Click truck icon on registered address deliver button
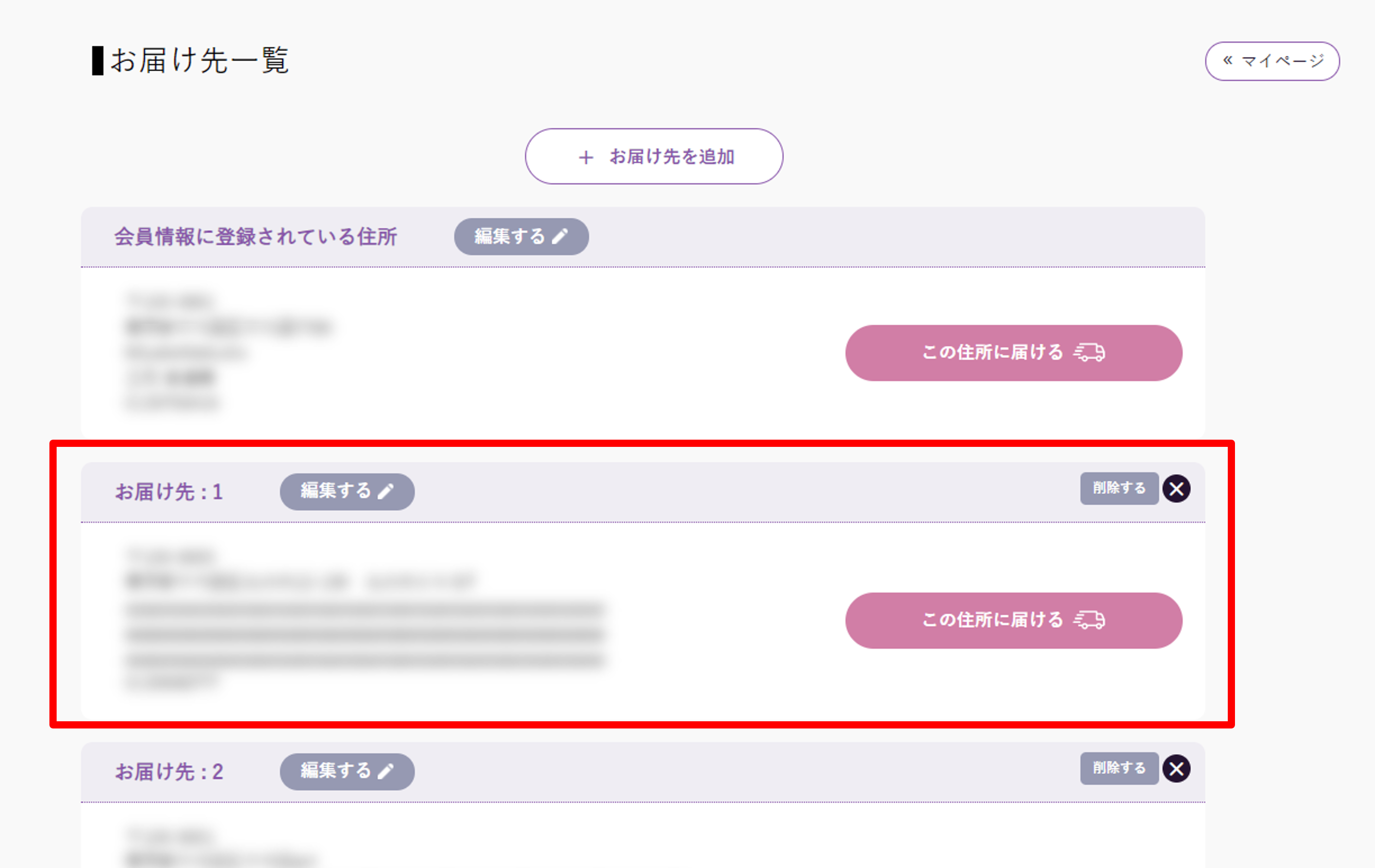This screenshot has height=868, width=1375. (x=1089, y=352)
